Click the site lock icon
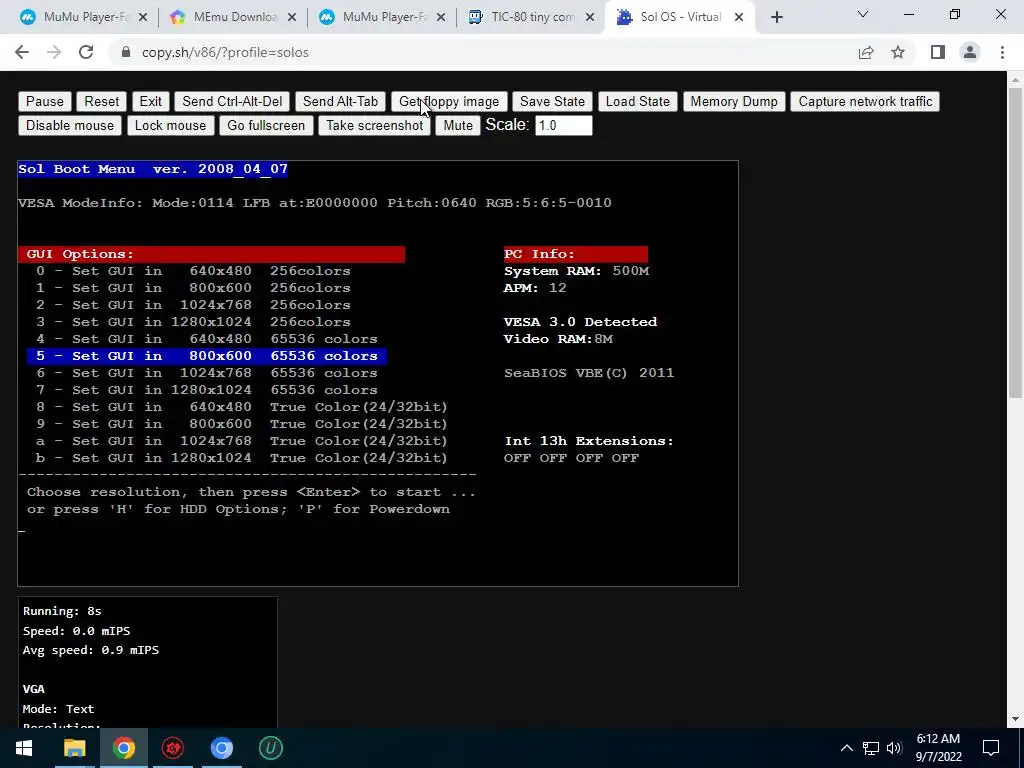This screenshot has height=768, width=1024. point(126,52)
